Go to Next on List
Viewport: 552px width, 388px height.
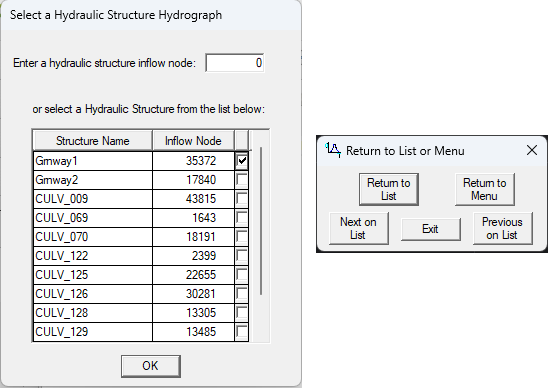click(358, 229)
